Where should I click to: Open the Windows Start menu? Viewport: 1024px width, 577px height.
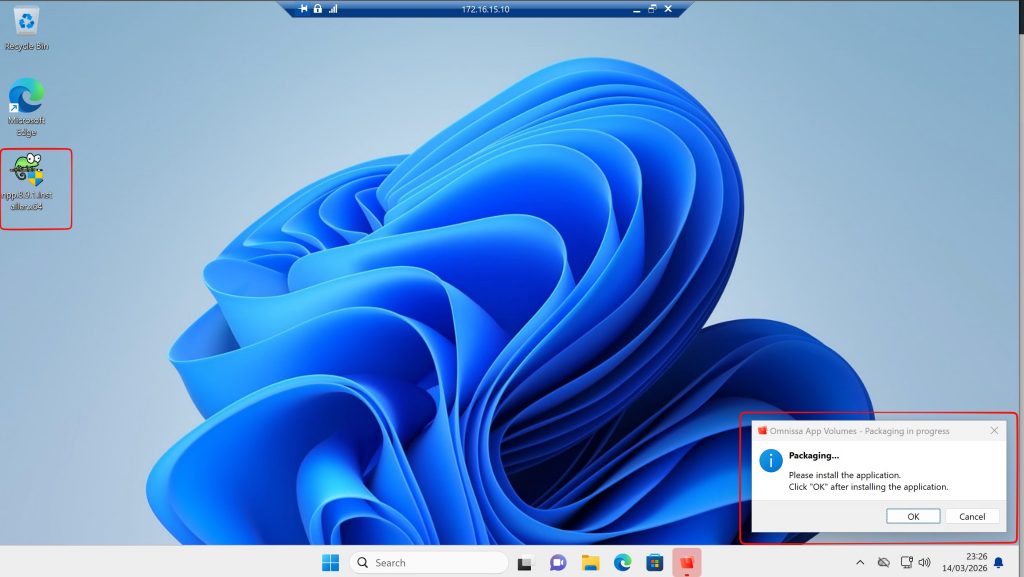click(x=330, y=563)
